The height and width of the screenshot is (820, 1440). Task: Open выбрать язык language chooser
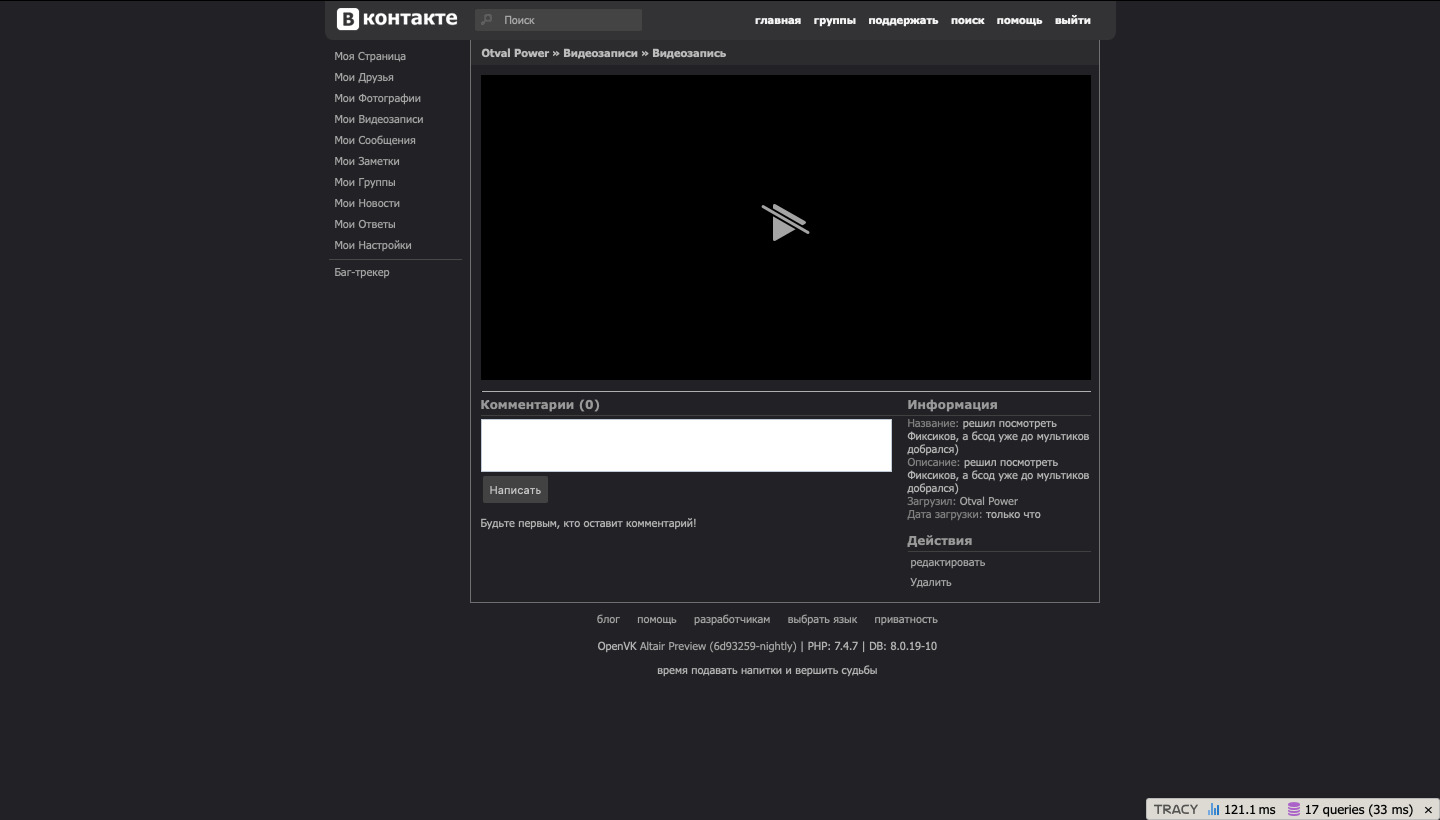point(822,619)
